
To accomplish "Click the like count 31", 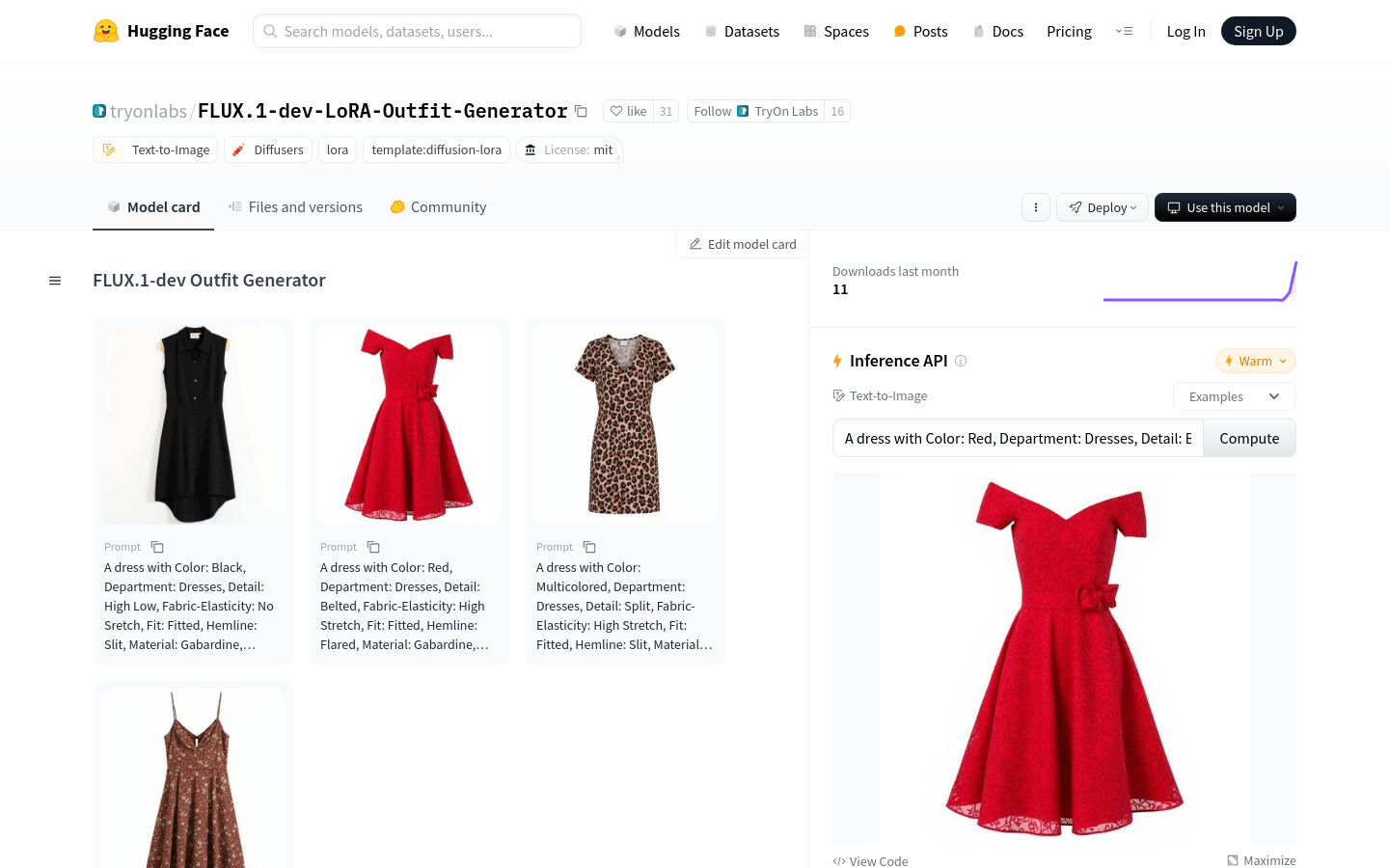I will pyautogui.click(x=666, y=111).
